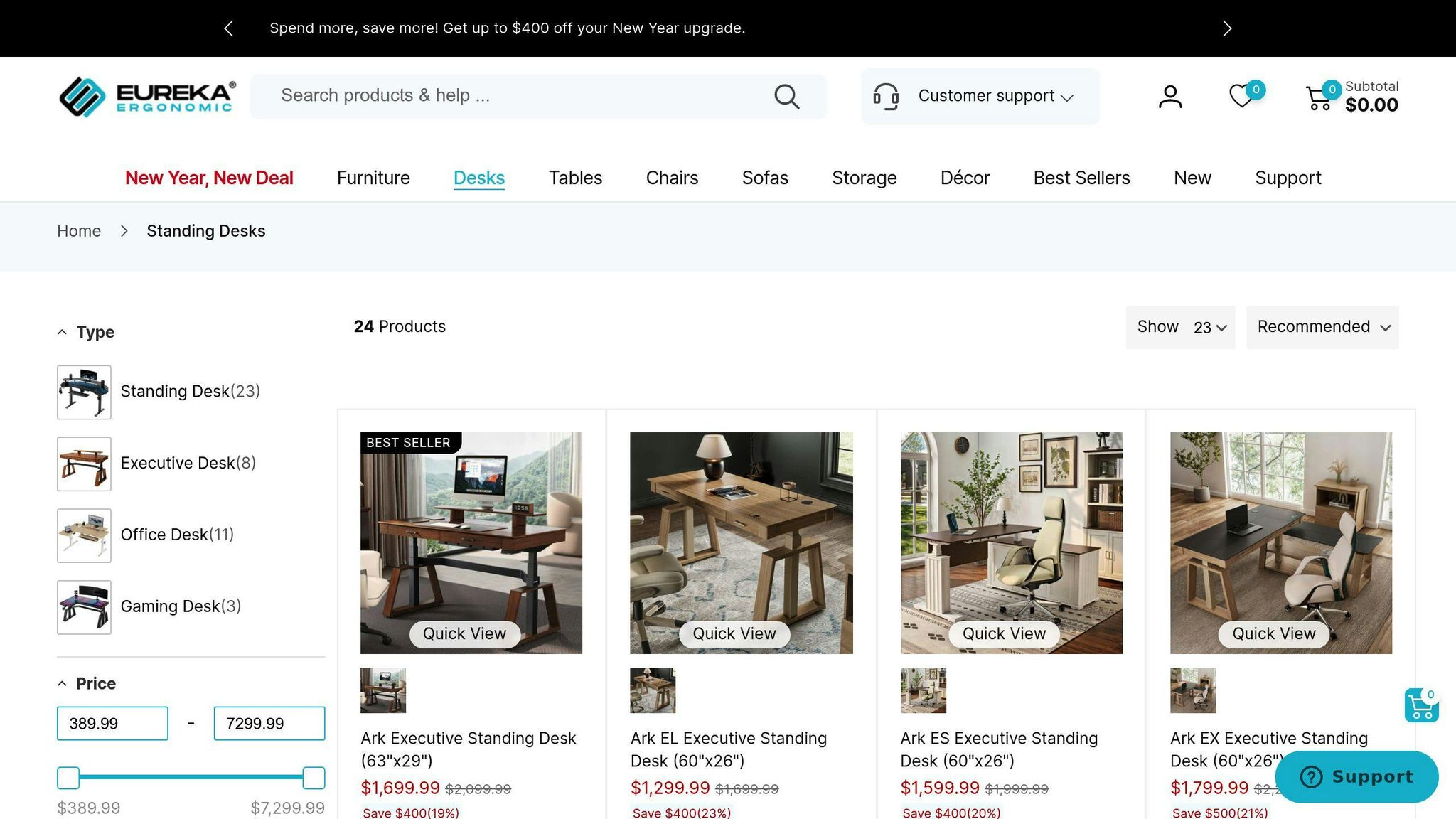The image size is (1456, 819).
Task: Open the Best Sellers menu
Action: click(1081, 178)
